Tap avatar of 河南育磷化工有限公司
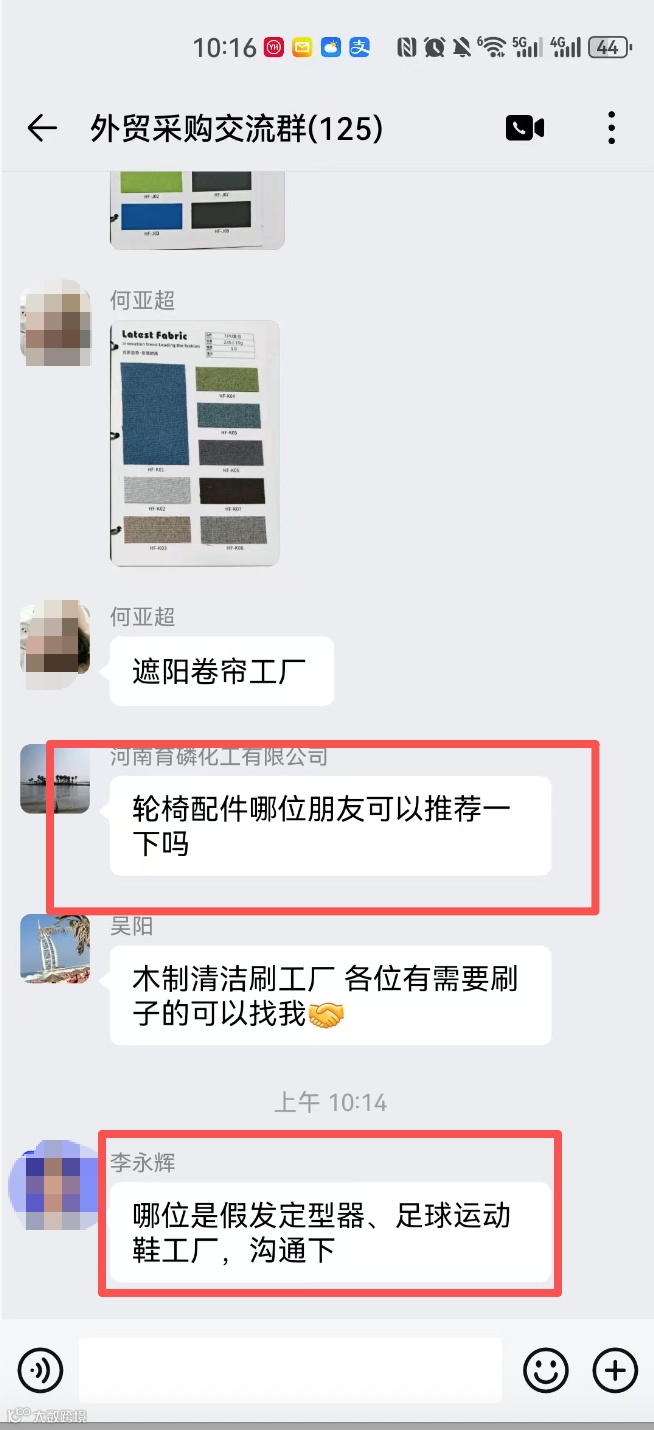 pos(55,779)
